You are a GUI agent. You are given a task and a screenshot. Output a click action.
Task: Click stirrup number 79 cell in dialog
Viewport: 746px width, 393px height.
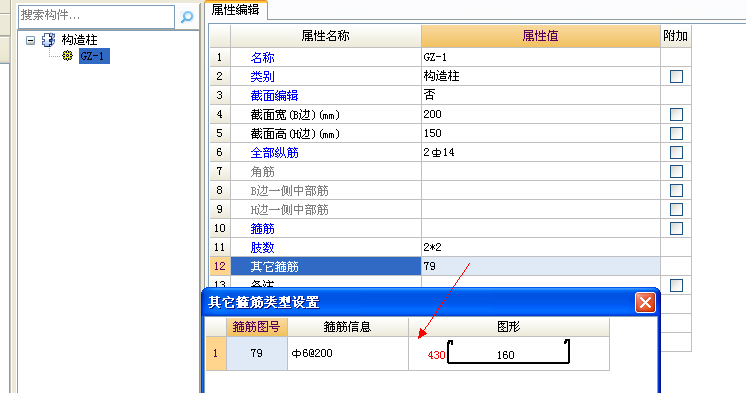pos(256,354)
